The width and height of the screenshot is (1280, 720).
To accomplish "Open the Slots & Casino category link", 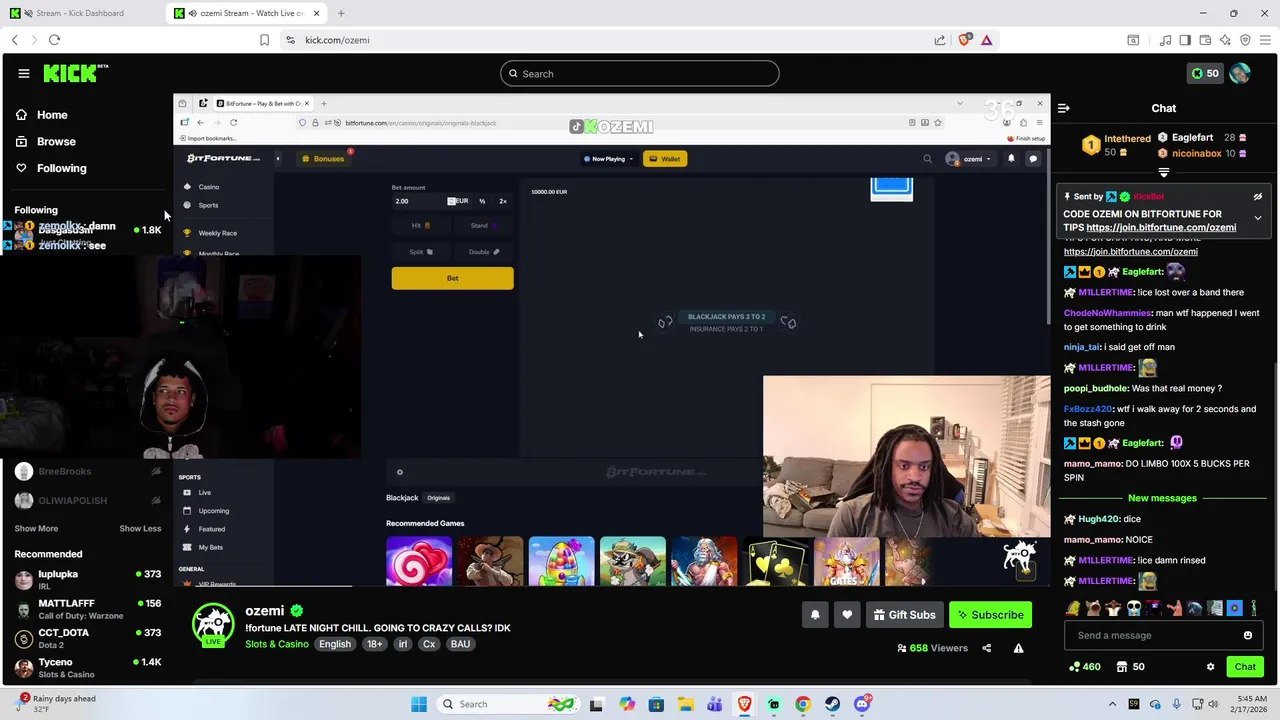I will tap(277, 644).
